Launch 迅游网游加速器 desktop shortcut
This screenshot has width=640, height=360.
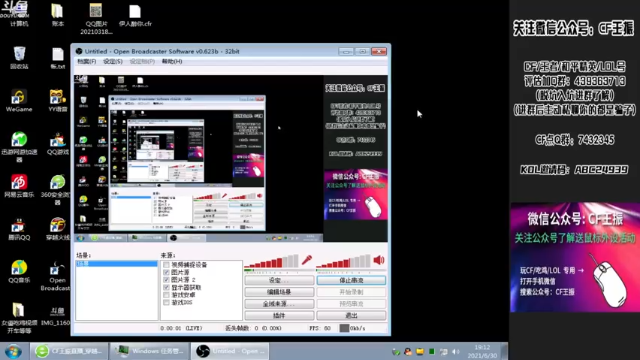(19, 147)
